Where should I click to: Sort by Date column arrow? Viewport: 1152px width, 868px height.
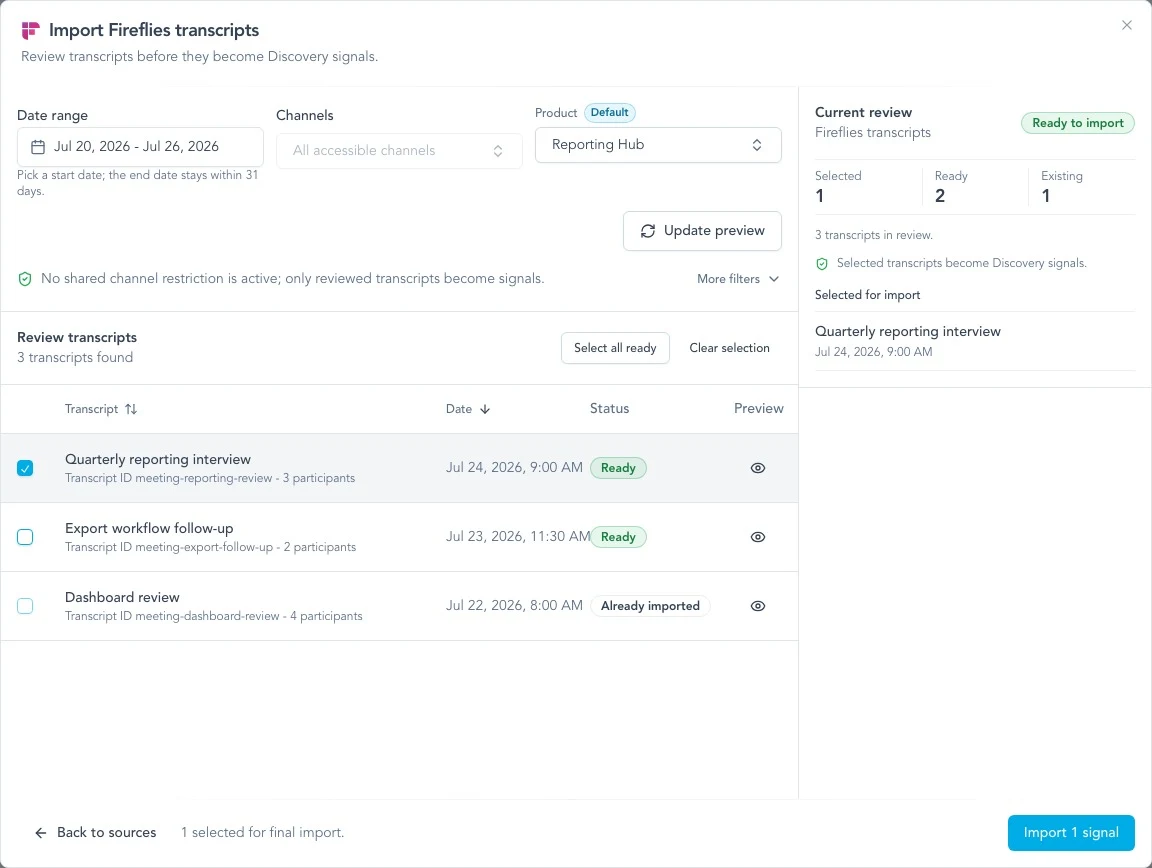click(x=485, y=409)
